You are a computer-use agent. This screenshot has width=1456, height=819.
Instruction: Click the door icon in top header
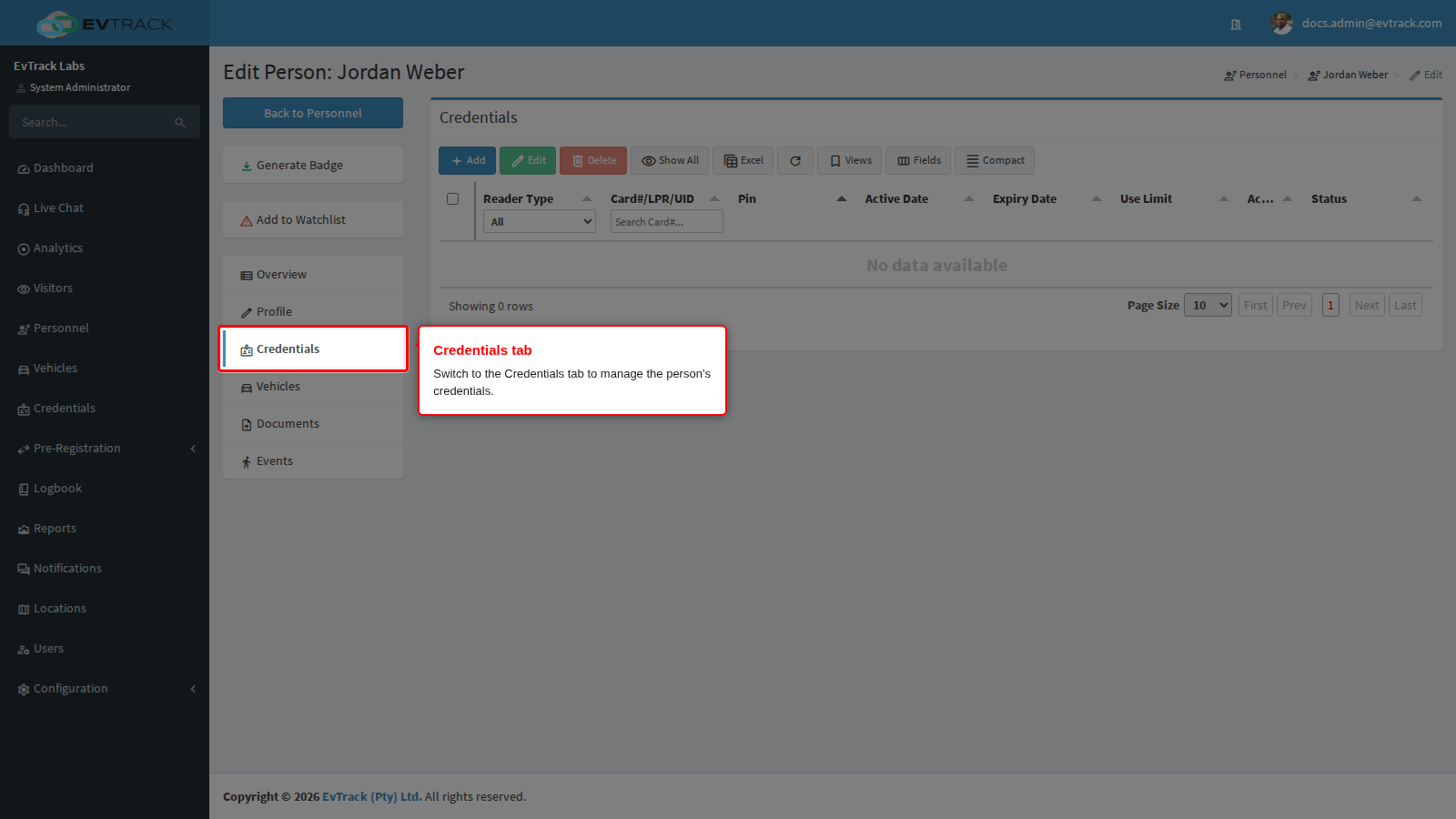pyautogui.click(x=1236, y=25)
